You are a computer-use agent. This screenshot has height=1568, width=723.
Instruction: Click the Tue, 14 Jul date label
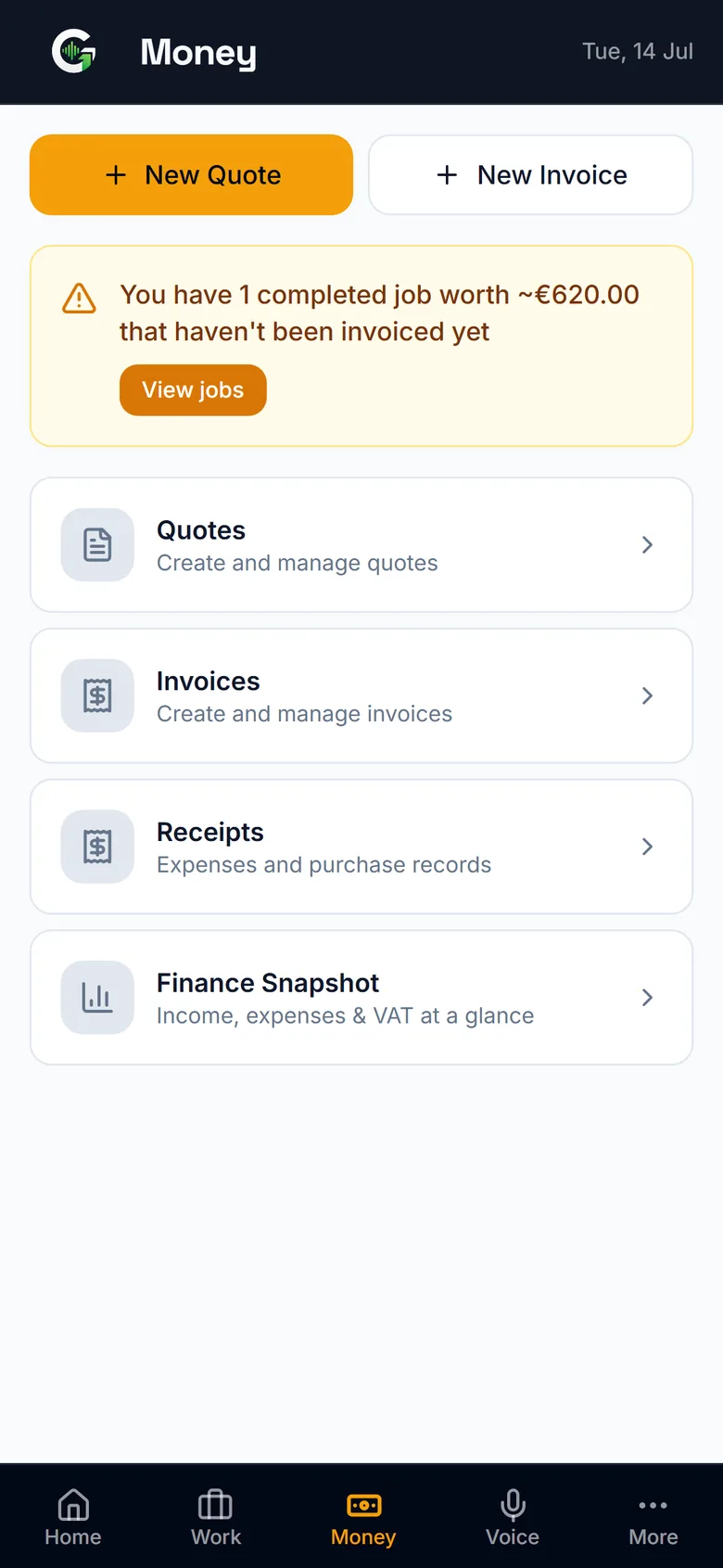point(638,51)
